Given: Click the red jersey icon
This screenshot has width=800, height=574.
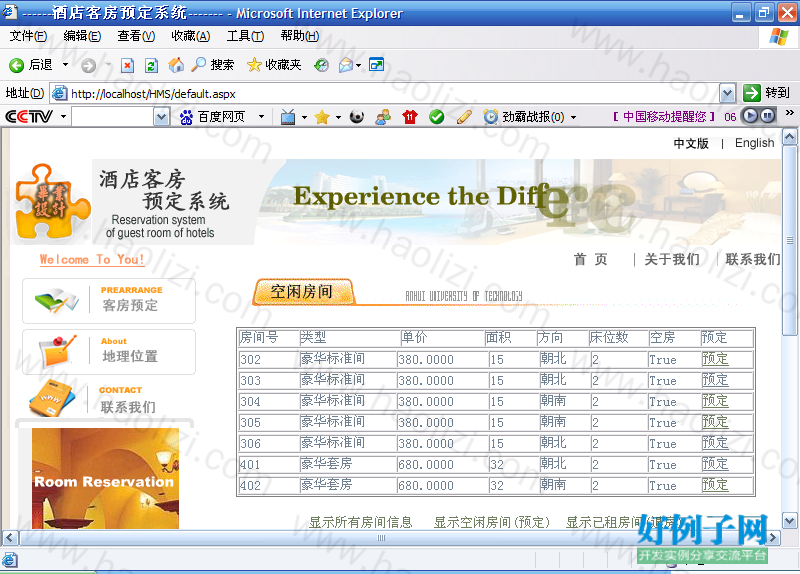Looking at the screenshot, I should click(x=410, y=117).
